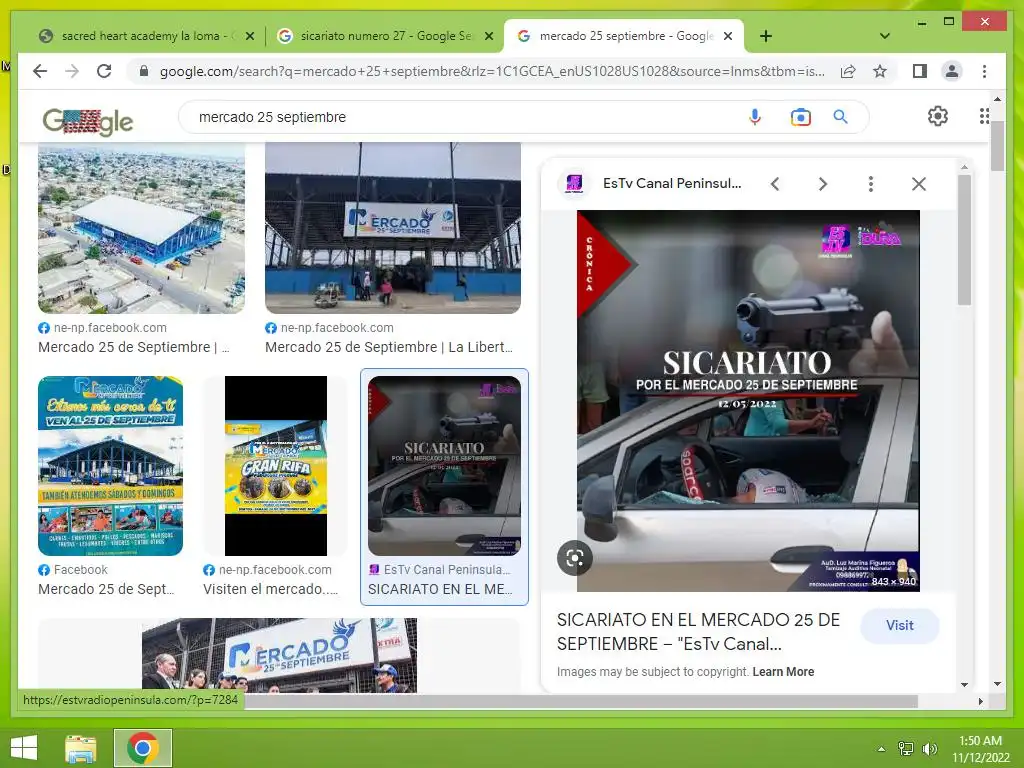Viewport: 1024px width, 768px height.
Task: Search inside image with Lens icon
Action: [x=575, y=558]
